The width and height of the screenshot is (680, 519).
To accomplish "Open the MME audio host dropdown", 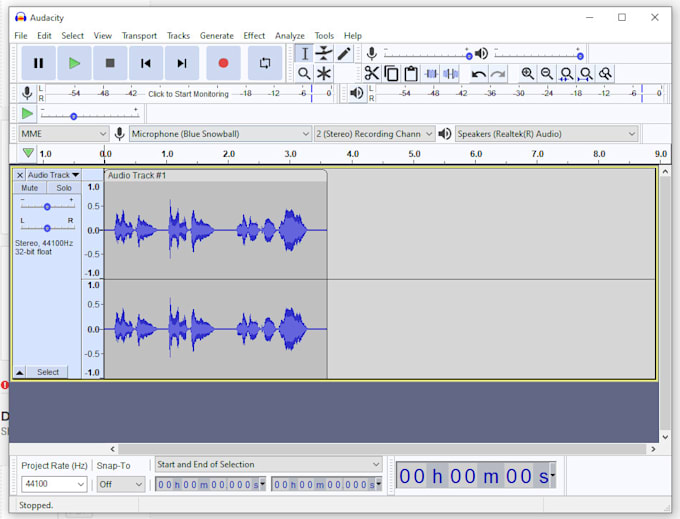I will [63, 134].
